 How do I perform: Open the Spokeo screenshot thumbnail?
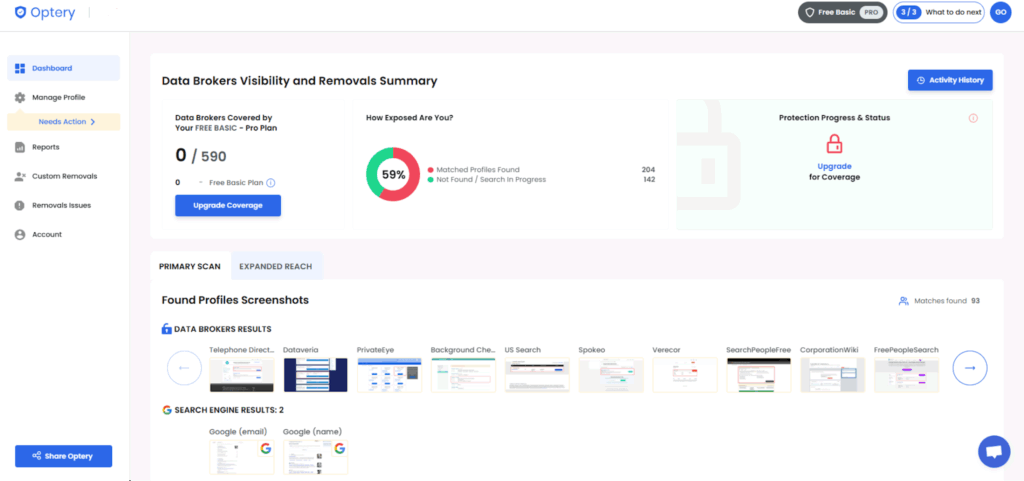click(611, 375)
